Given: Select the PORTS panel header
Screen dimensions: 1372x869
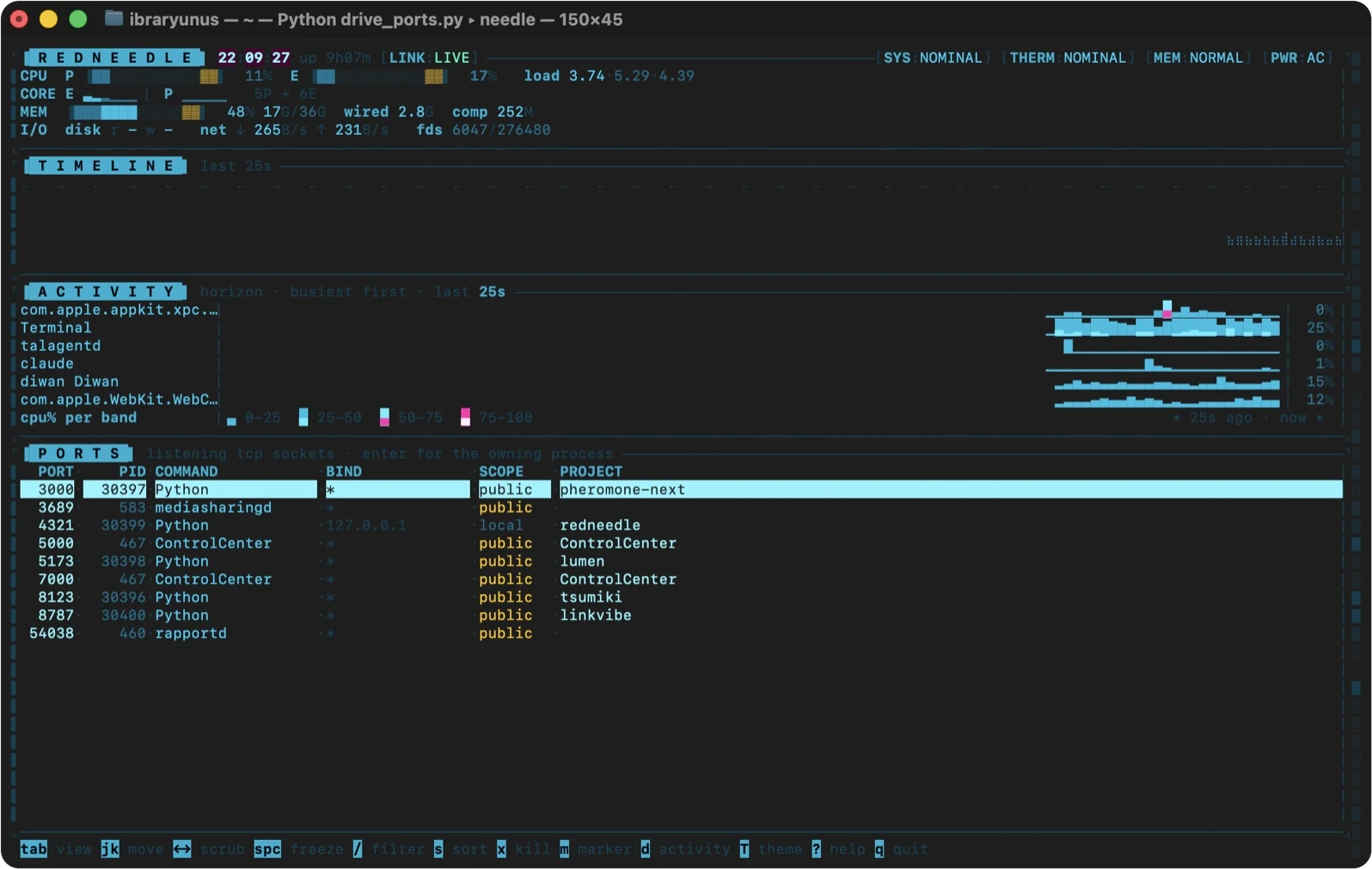Looking at the screenshot, I should pyautogui.click(x=78, y=453).
